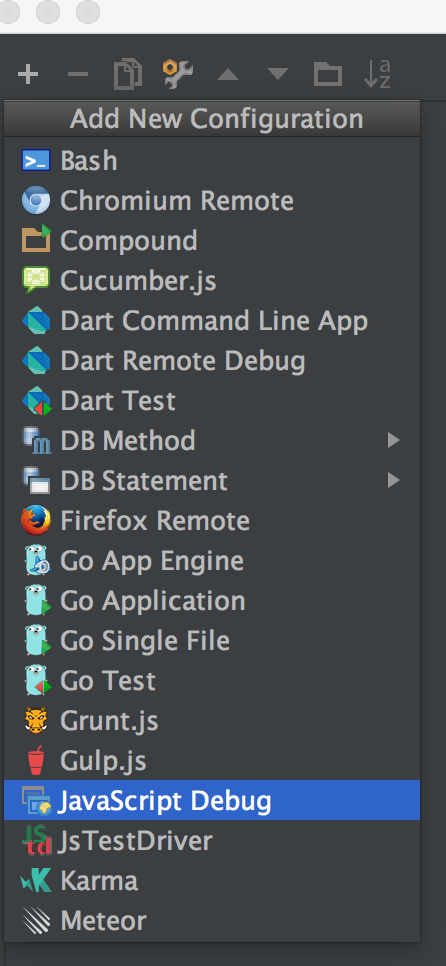Pick Dart Remote Debug entry
446x966 pixels.
[x=212, y=361]
